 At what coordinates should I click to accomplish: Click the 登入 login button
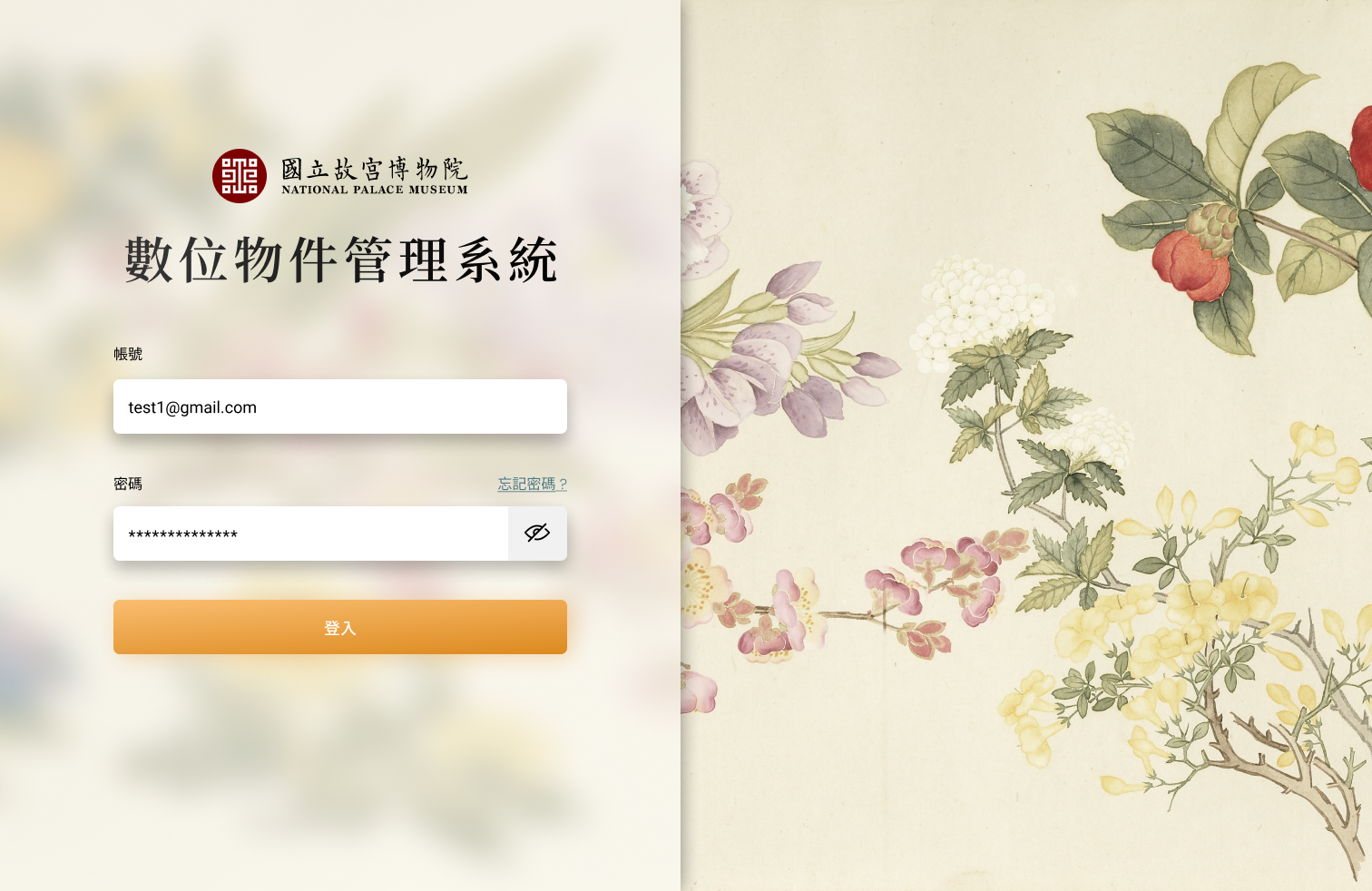pyautogui.click(x=340, y=627)
